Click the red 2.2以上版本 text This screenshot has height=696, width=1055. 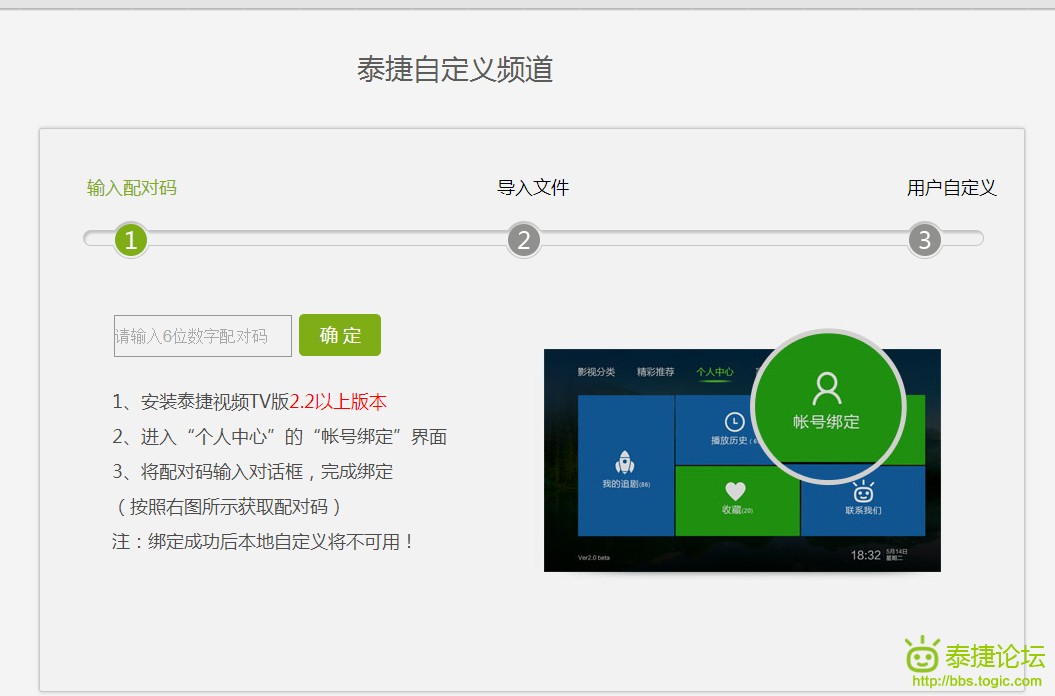click(x=338, y=402)
